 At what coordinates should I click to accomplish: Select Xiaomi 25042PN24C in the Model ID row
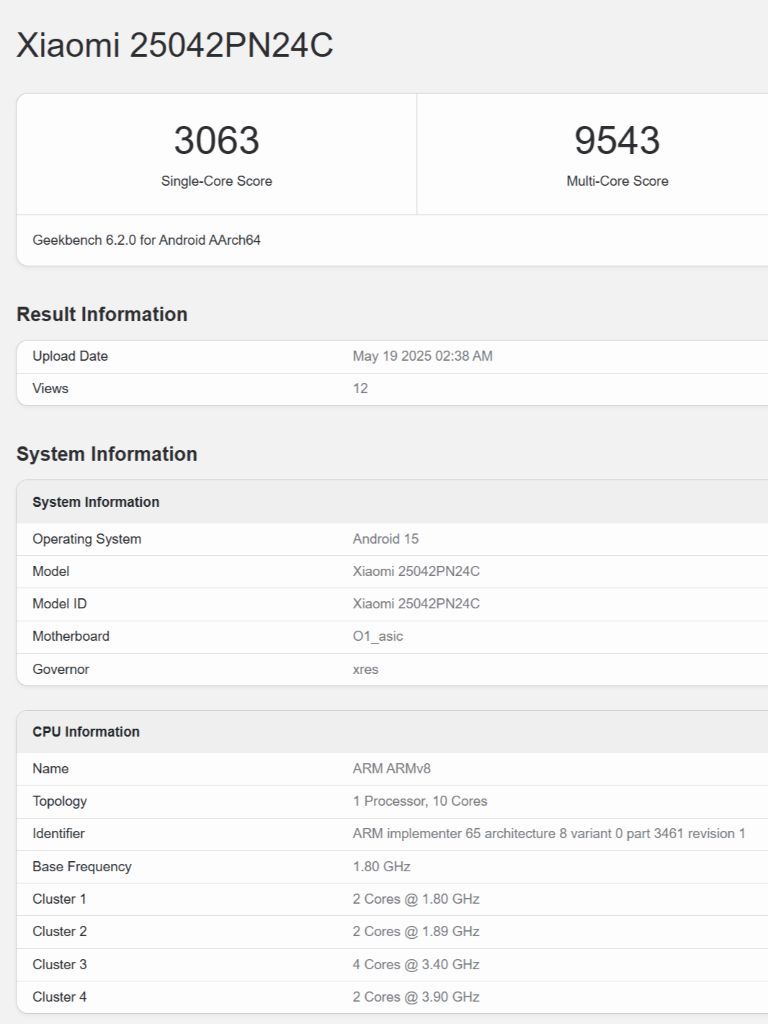click(416, 603)
